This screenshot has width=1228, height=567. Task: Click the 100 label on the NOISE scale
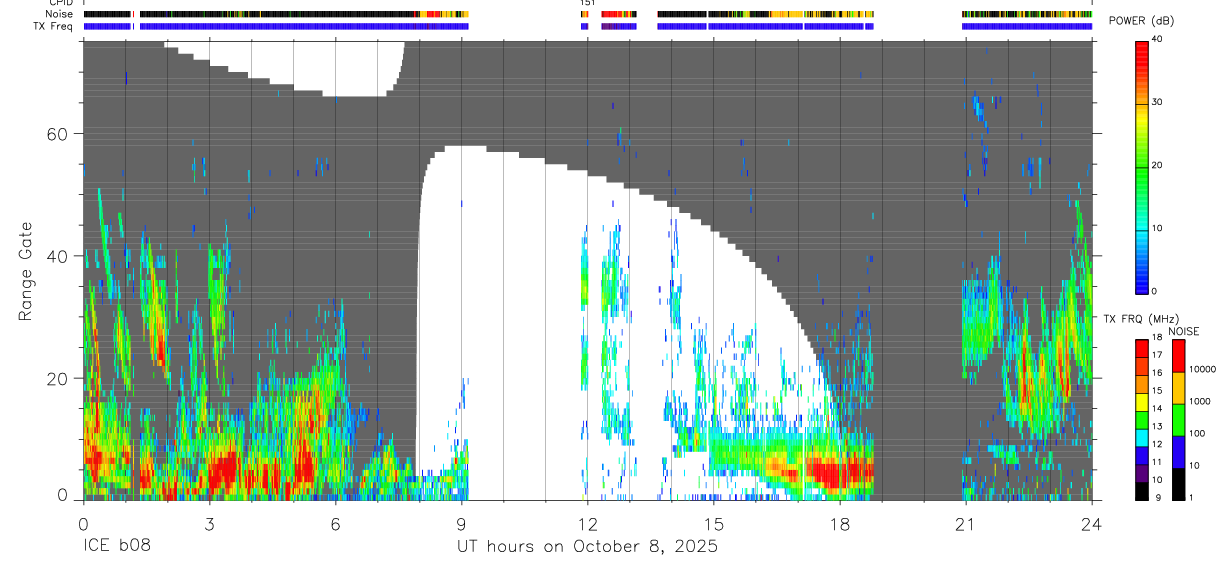pyautogui.click(x=1199, y=433)
